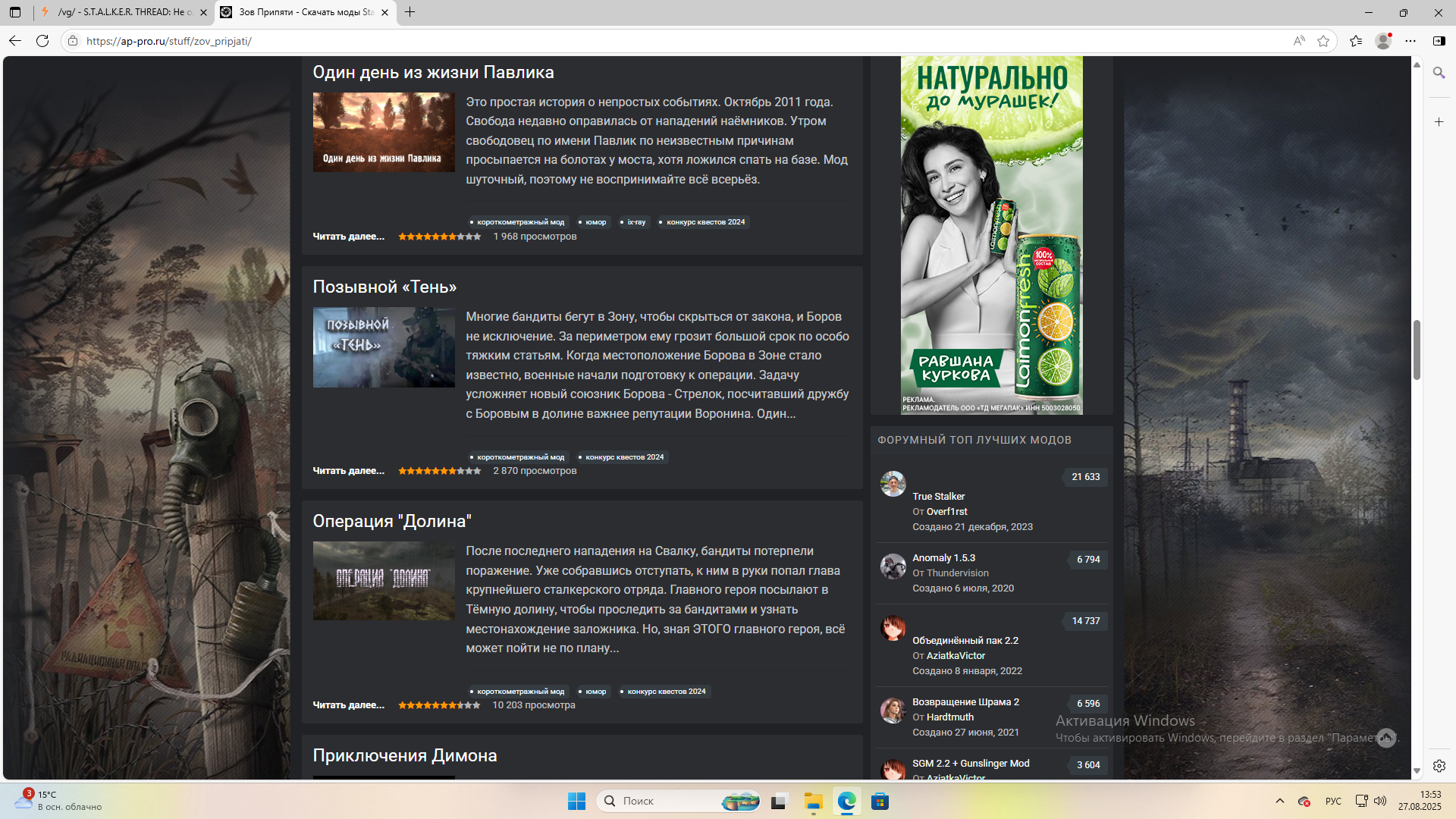The image size is (1456, 819).
Task: Open the True Stalker forum top entry
Action: [x=938, y=497]
